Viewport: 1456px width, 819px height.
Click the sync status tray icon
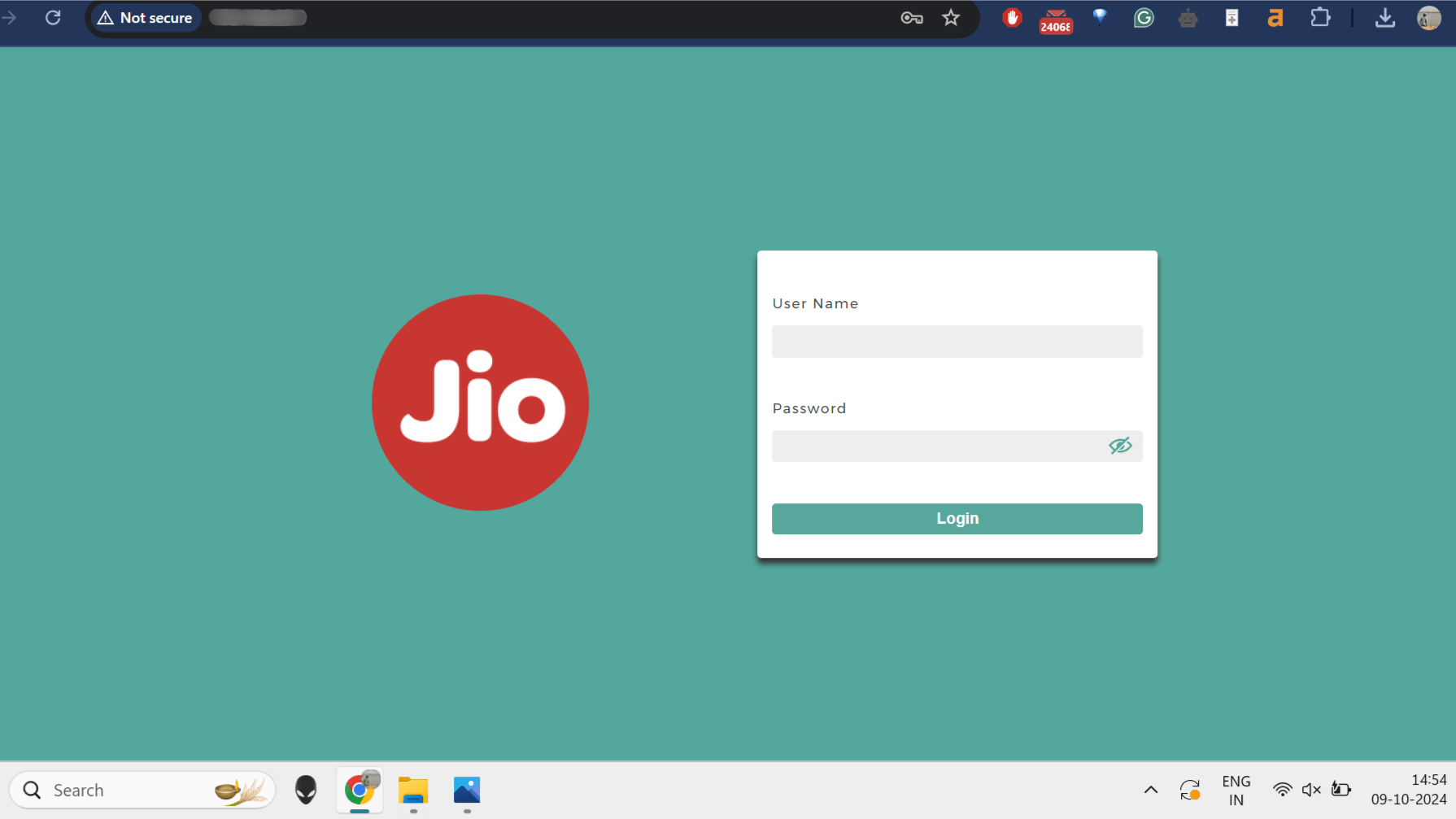tap(1190, 790)
